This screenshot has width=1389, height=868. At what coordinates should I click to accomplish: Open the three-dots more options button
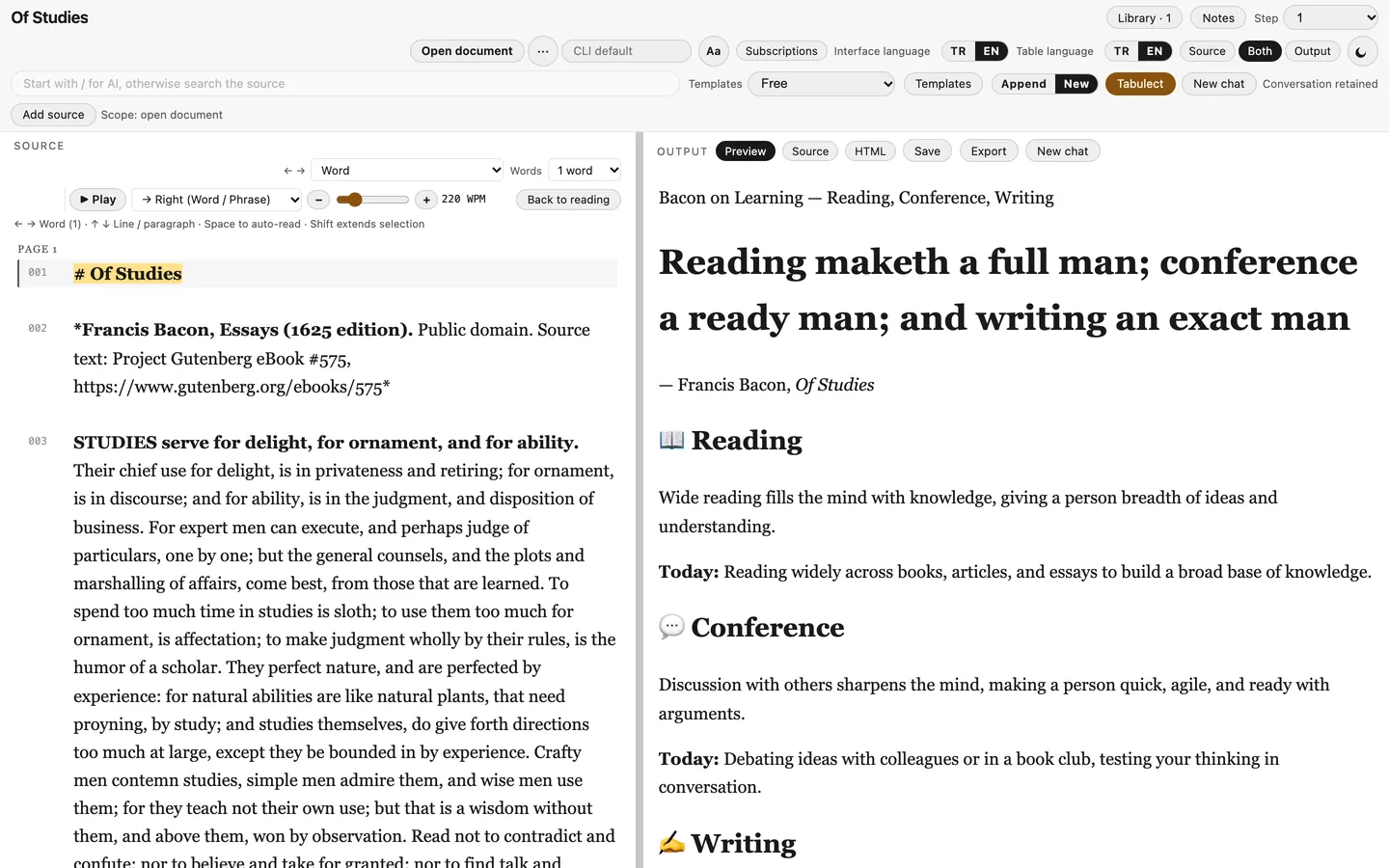point(543,51)
